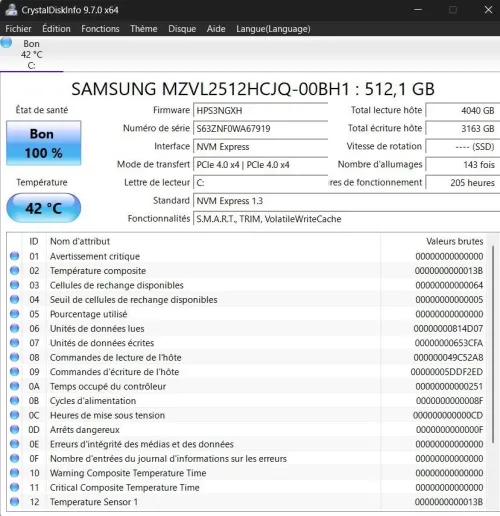Open the Langue(Language) menu

273,29
